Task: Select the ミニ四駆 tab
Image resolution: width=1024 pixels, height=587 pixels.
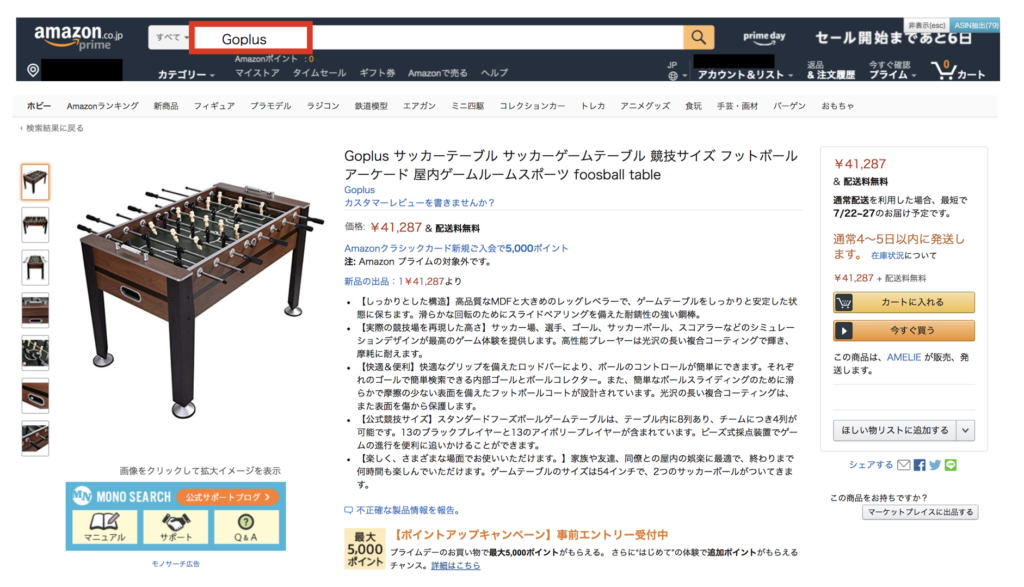Action: [468, 106]
